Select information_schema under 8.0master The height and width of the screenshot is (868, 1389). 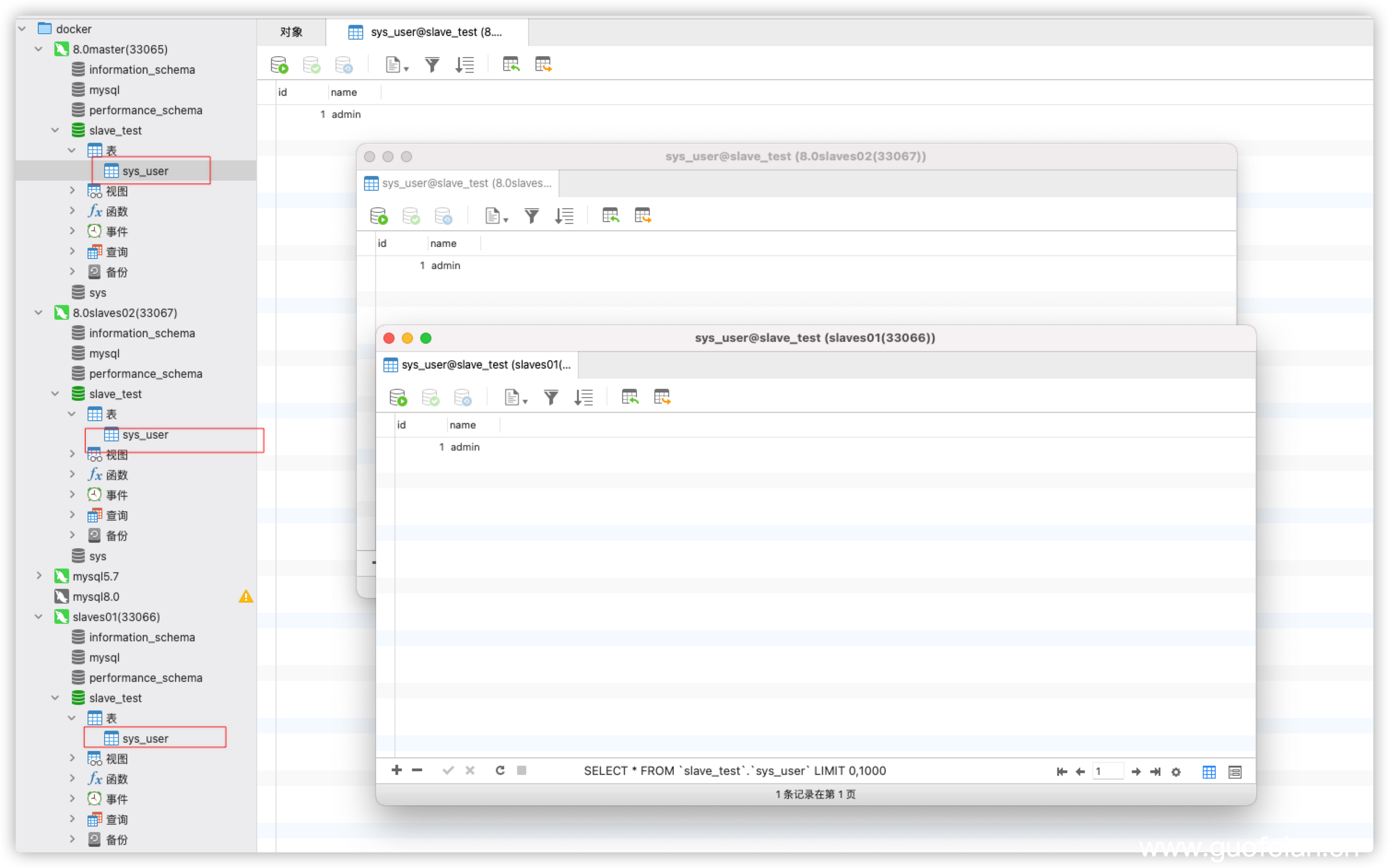(142, 70)
